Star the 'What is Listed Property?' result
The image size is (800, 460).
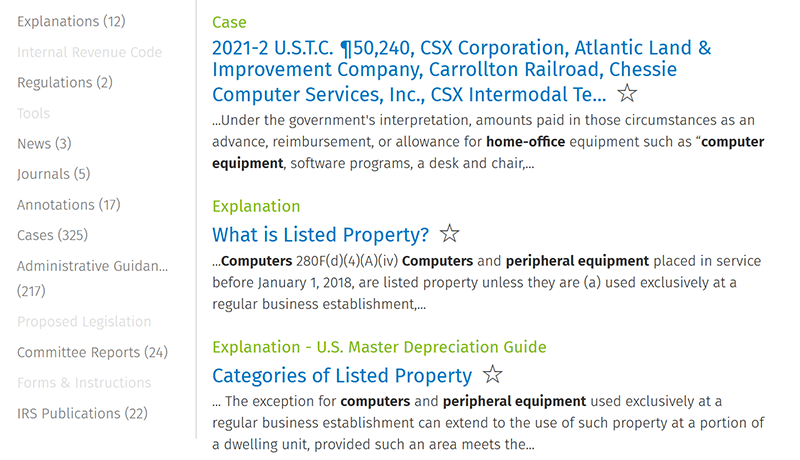(450, 234)
